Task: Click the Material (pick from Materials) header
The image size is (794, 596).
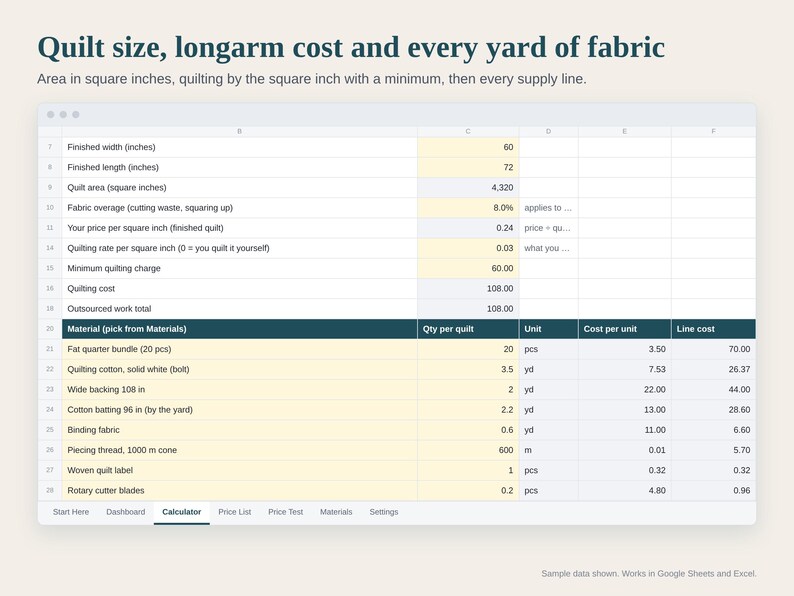Action: pyautogui.click(x=240, y=329)
